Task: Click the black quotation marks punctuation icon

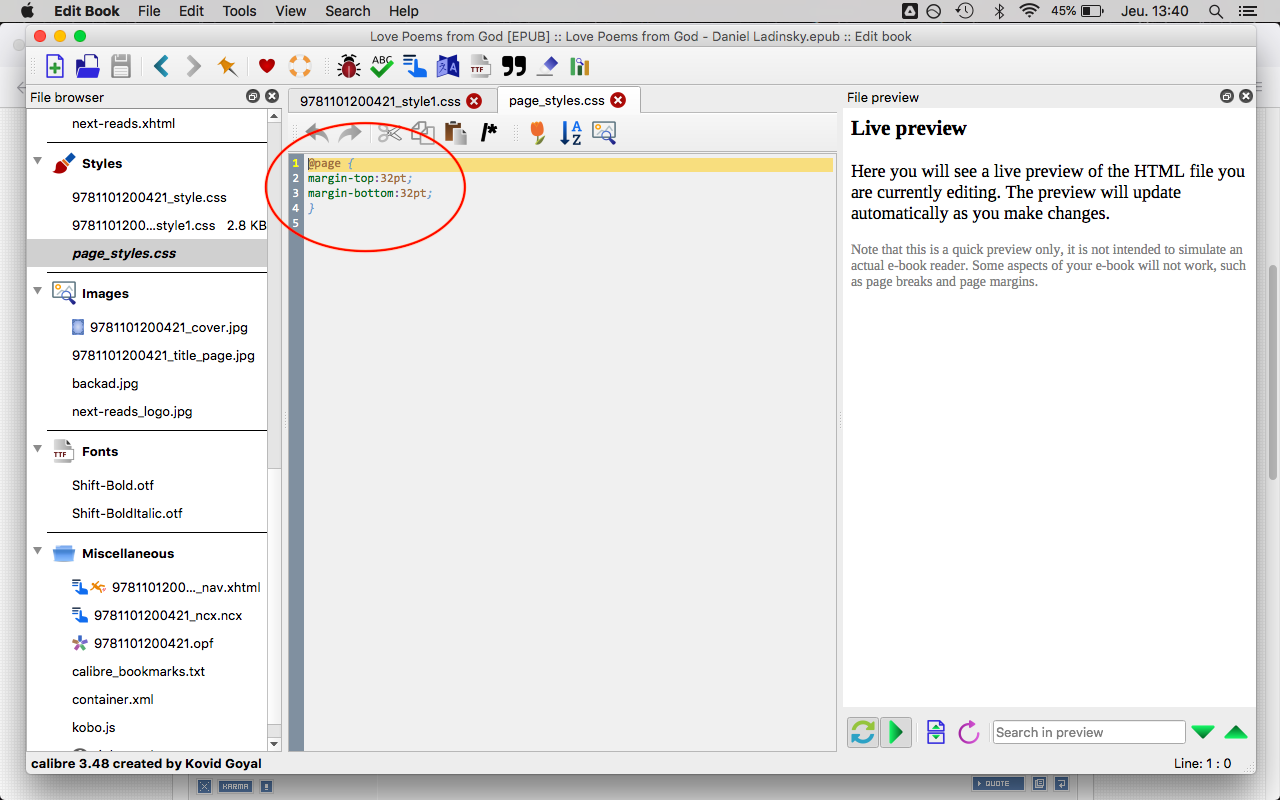Action: 514,67
